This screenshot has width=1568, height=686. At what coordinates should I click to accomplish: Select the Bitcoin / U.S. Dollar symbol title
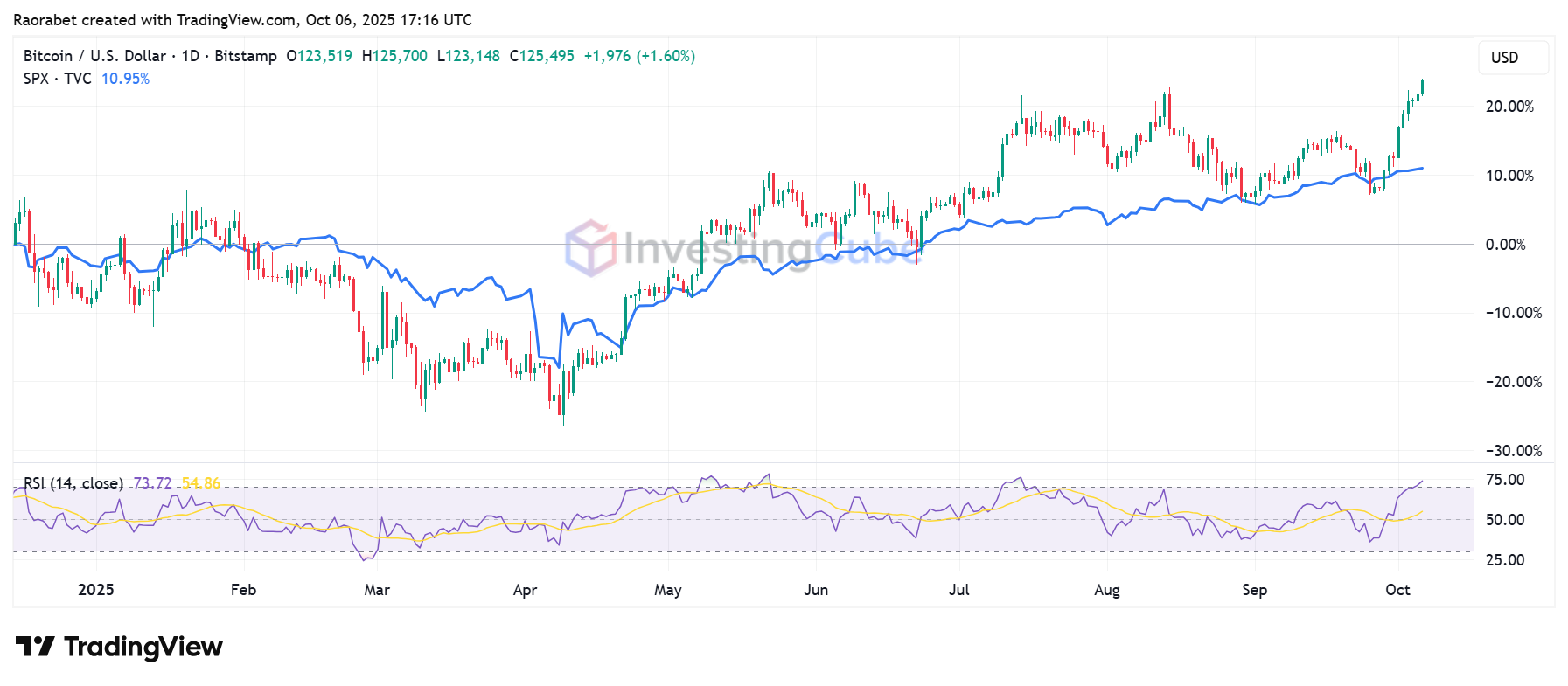point(94,56)
